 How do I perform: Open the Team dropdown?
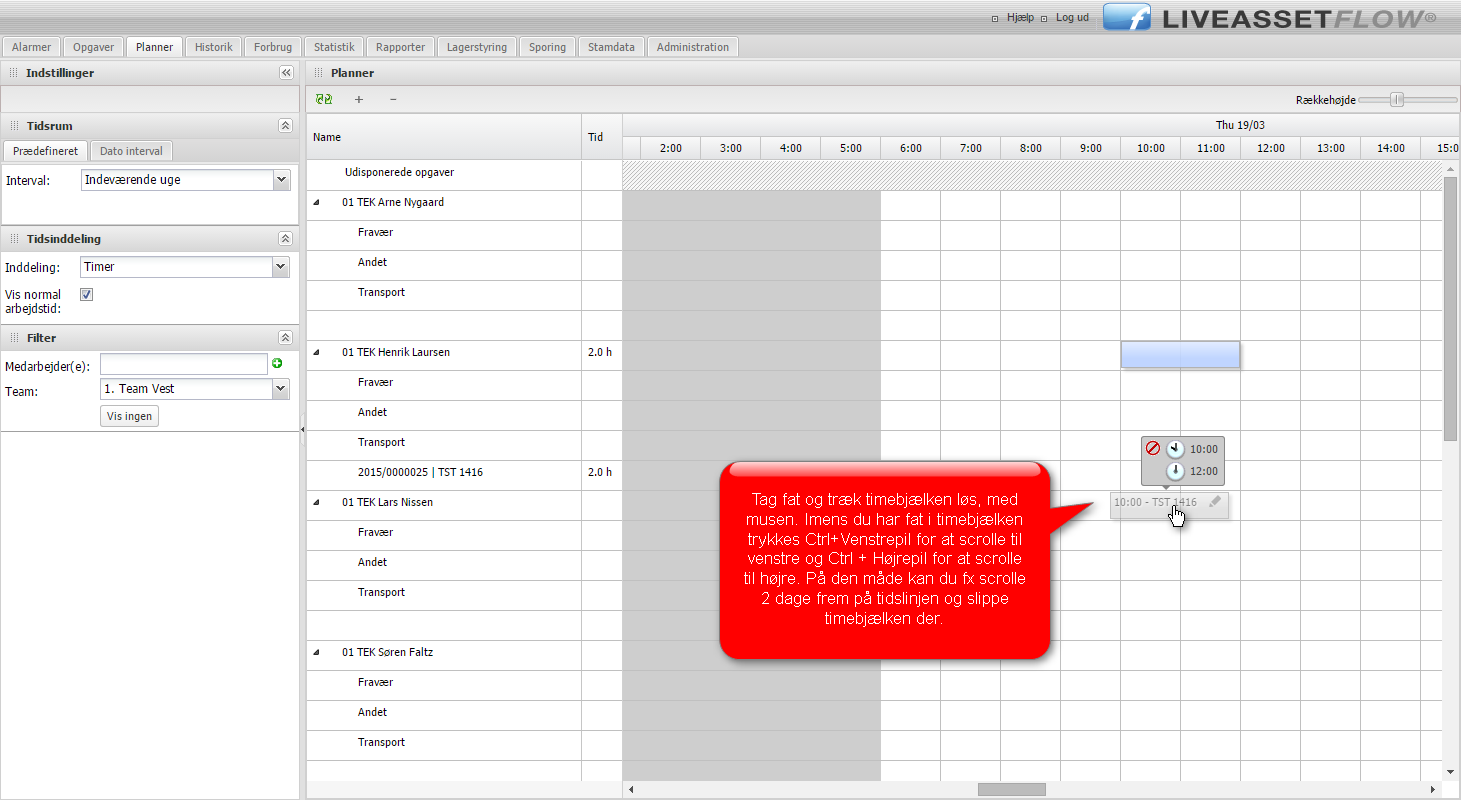280,389
